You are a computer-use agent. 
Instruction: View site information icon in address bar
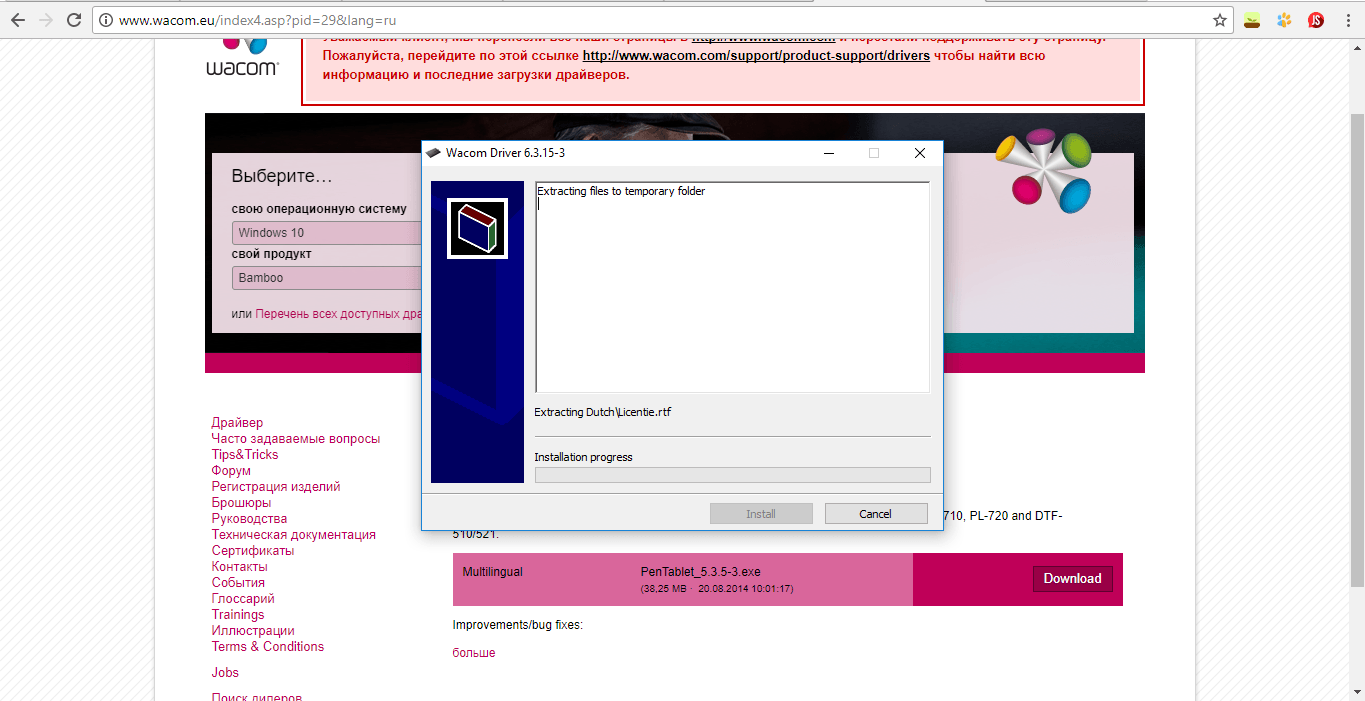click(x=106, y=20)
